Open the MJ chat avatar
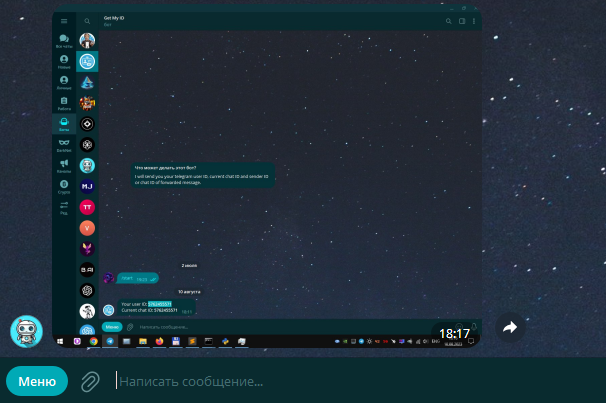Viewport: 606px width, 403px height. click(87, 186)
